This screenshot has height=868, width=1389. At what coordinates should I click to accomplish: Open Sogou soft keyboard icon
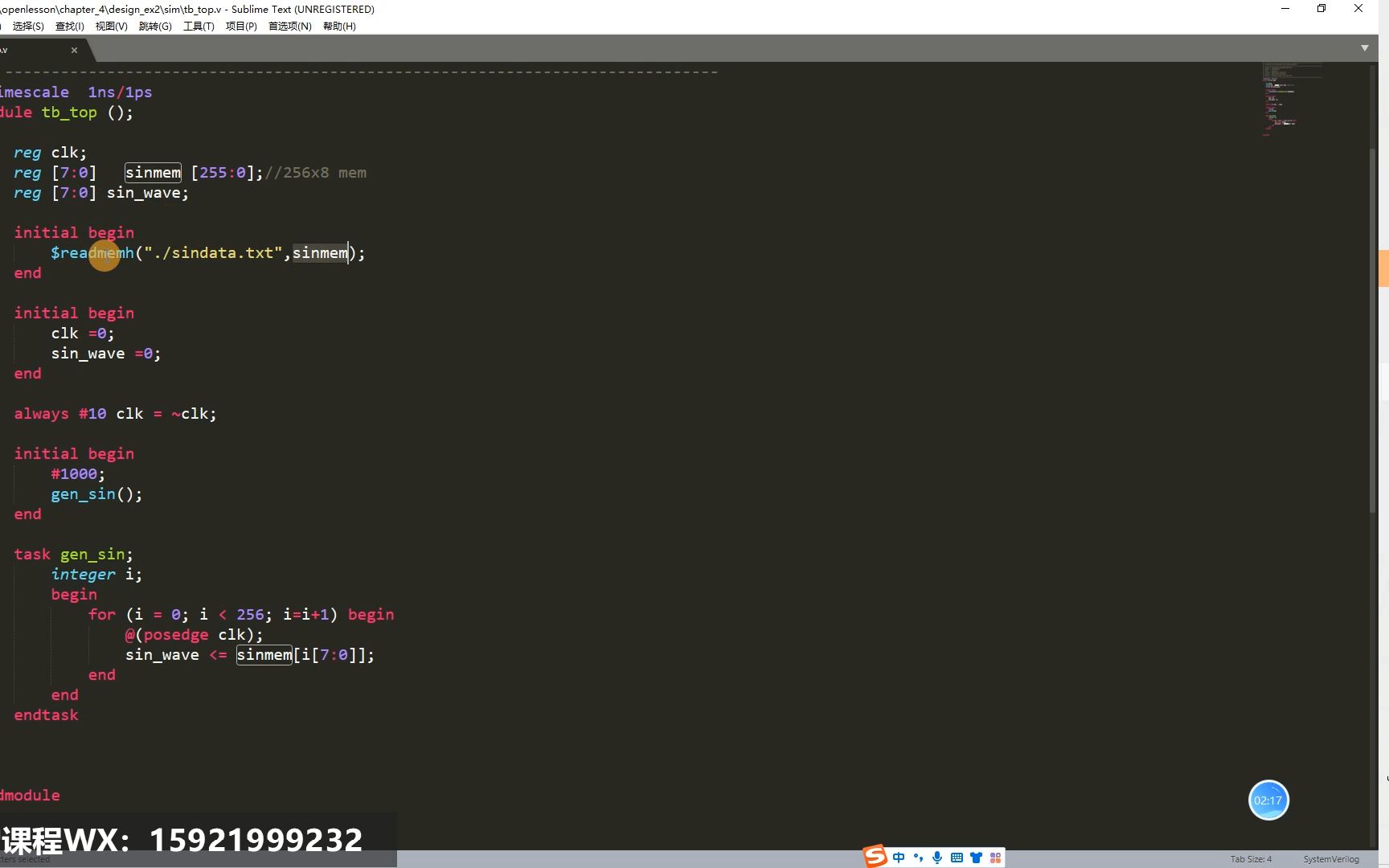click(x=957, y=858)
